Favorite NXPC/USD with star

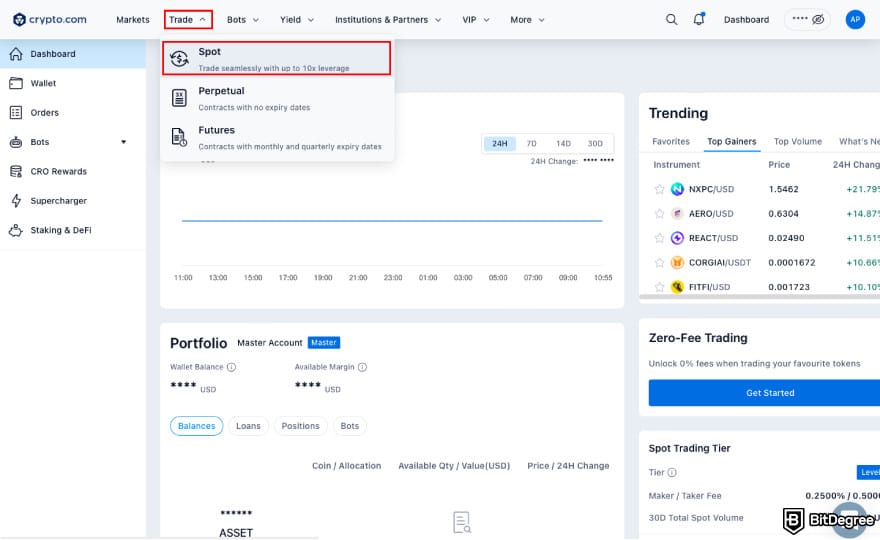659,189
